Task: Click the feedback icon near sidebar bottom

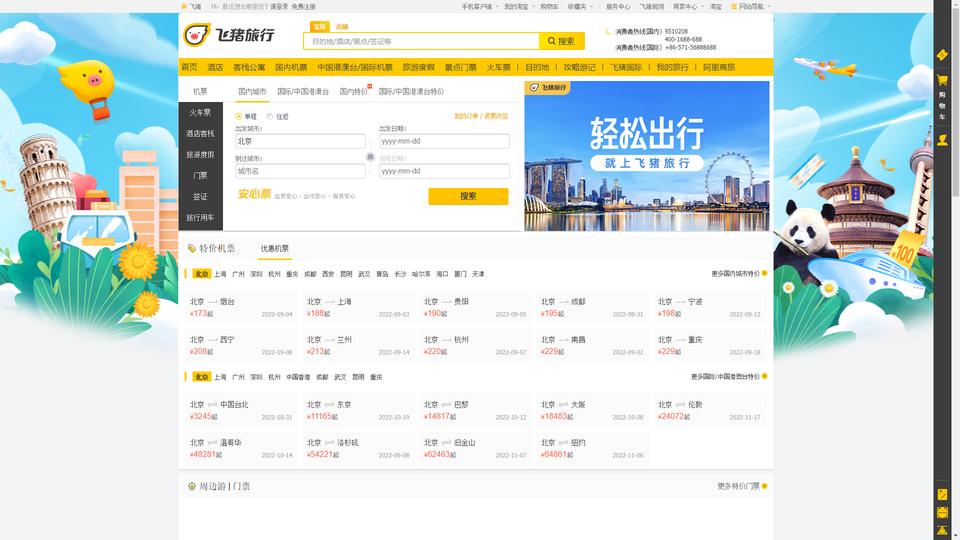Action: click(942, 494)
